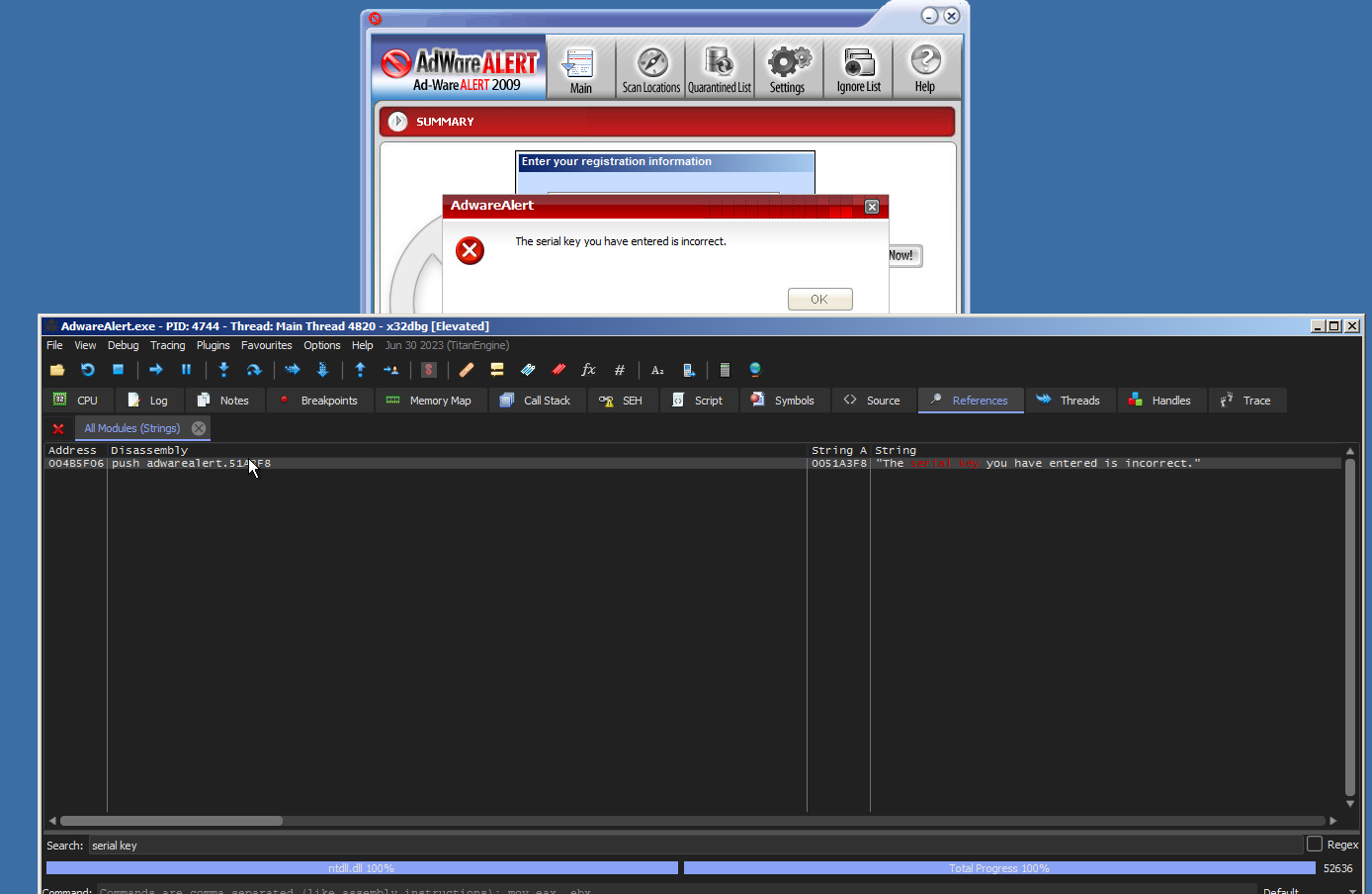Open the Plugins menu

(x=213, y=345)
